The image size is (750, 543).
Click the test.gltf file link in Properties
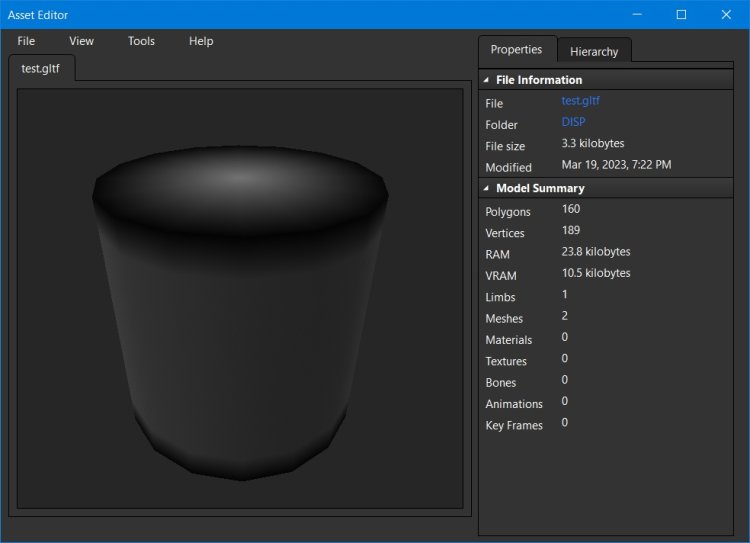(x=580, y=101)
